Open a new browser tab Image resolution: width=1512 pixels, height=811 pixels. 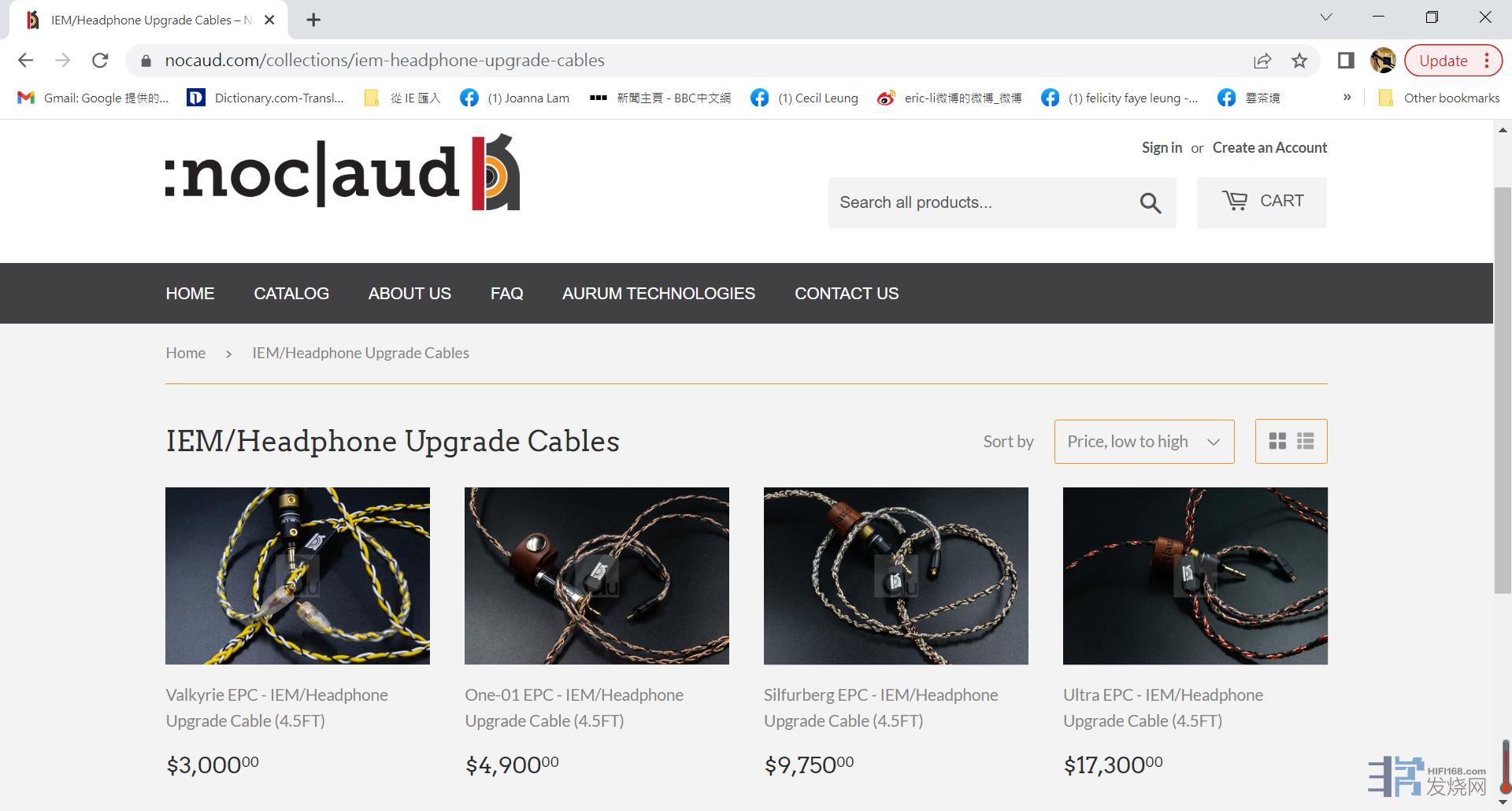pos(313,20)
